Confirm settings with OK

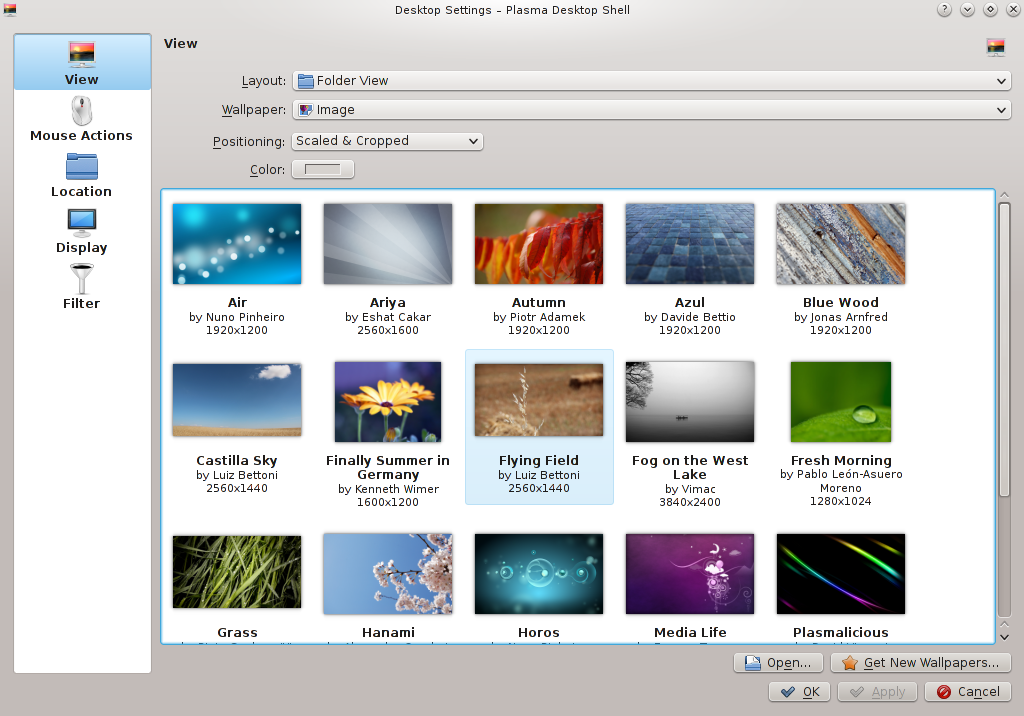[x=799, y=691]
